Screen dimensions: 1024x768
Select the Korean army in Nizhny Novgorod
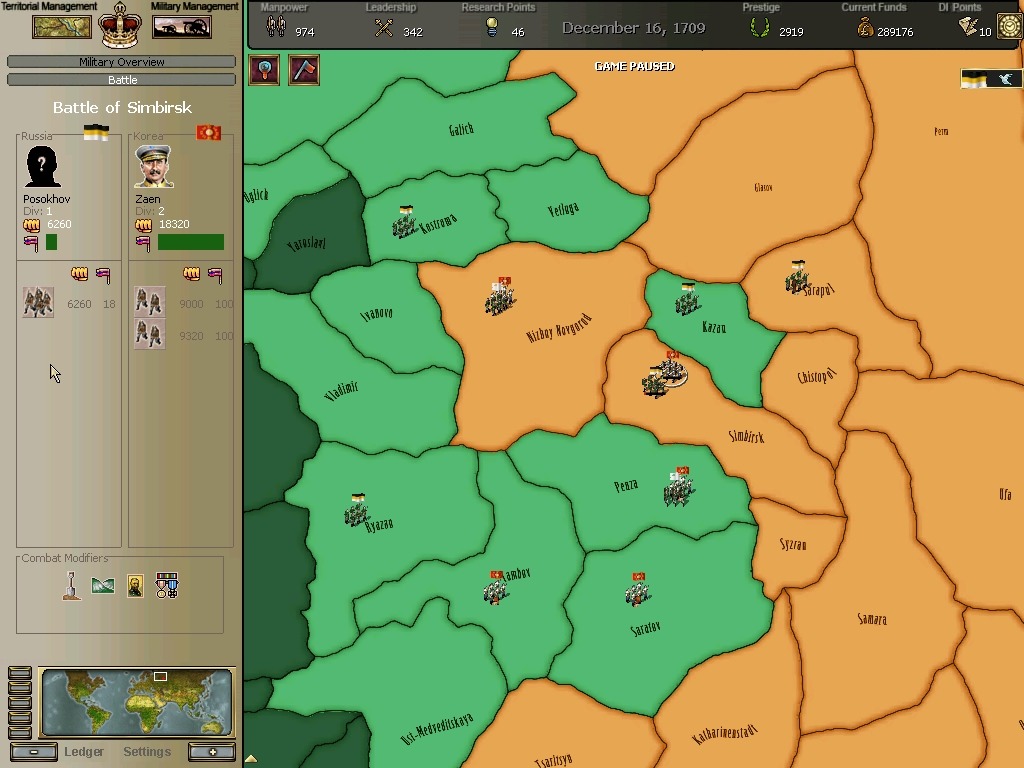(500, 296)
